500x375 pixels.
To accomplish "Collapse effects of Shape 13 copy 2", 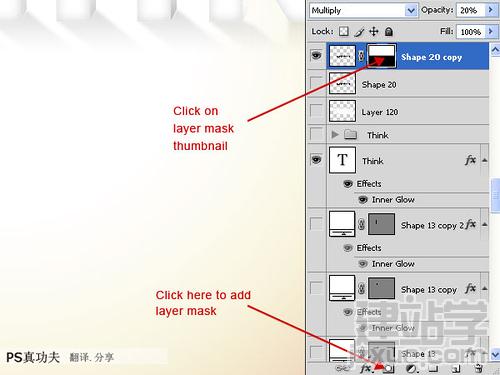I will tap(485, 225).
